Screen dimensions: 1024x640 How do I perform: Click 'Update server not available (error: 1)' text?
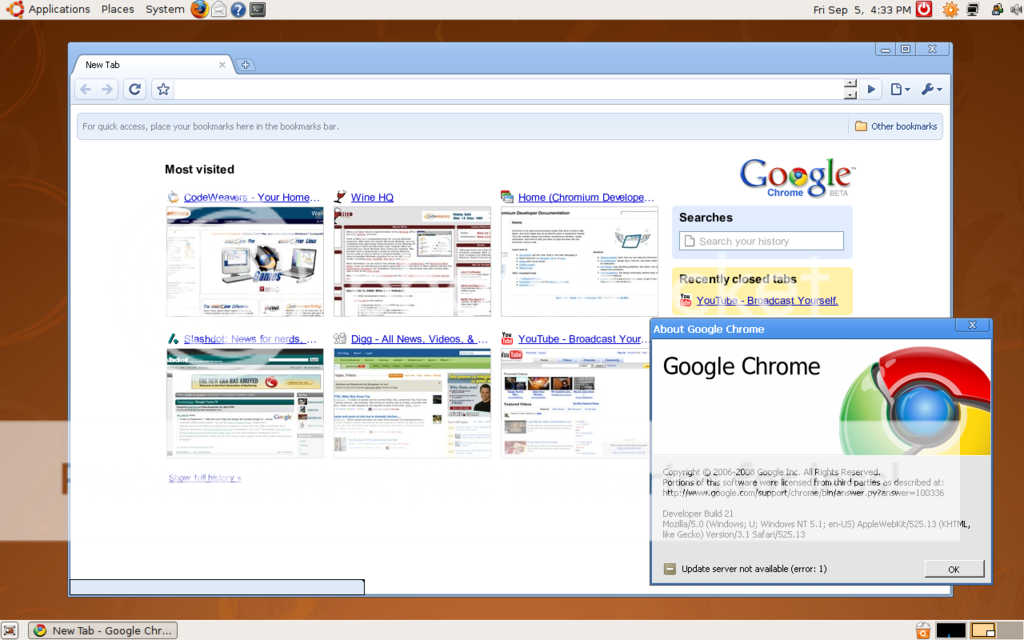click(754, 569)
